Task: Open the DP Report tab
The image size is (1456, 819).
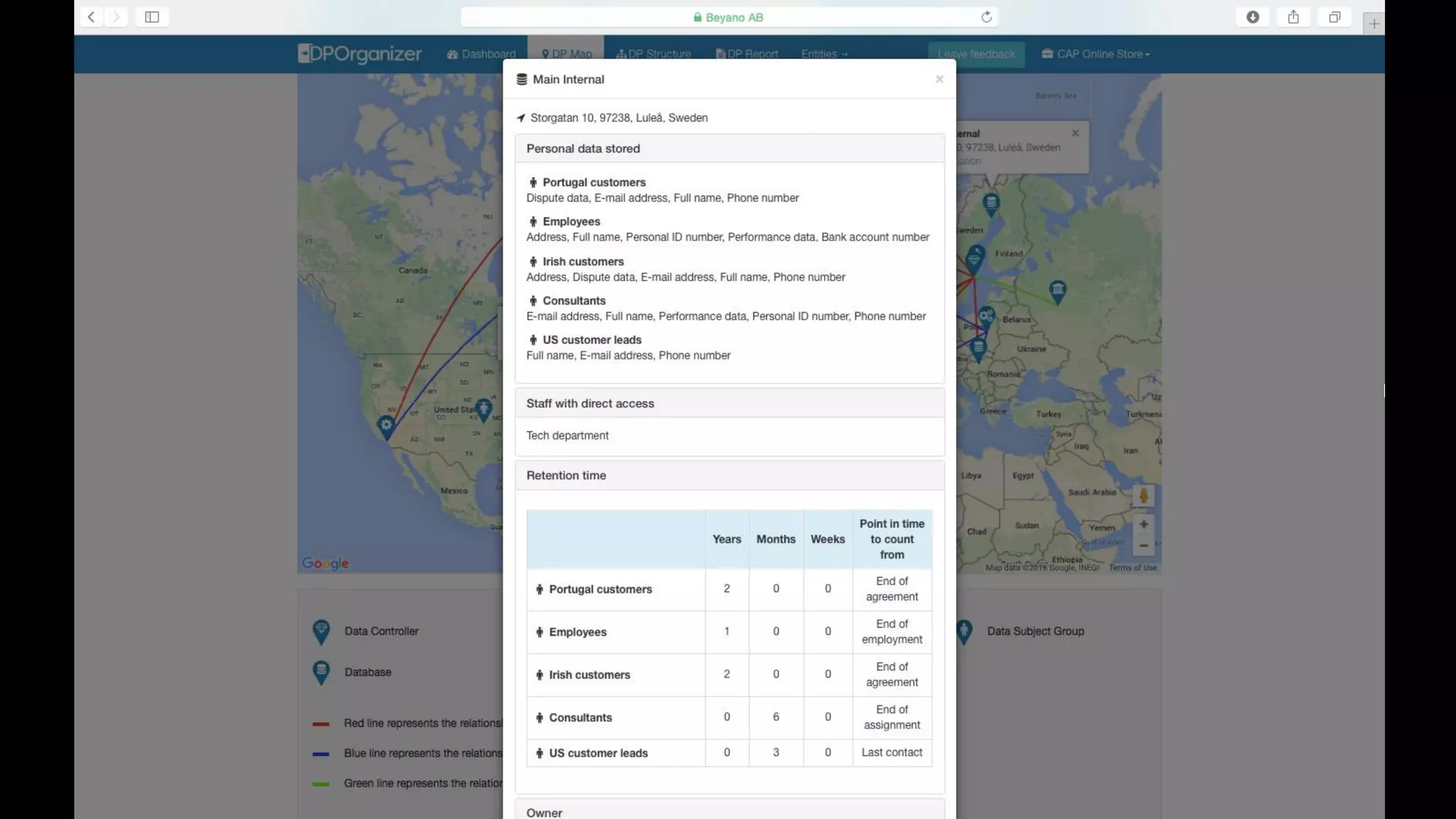Action: click(x=746, y=54)
